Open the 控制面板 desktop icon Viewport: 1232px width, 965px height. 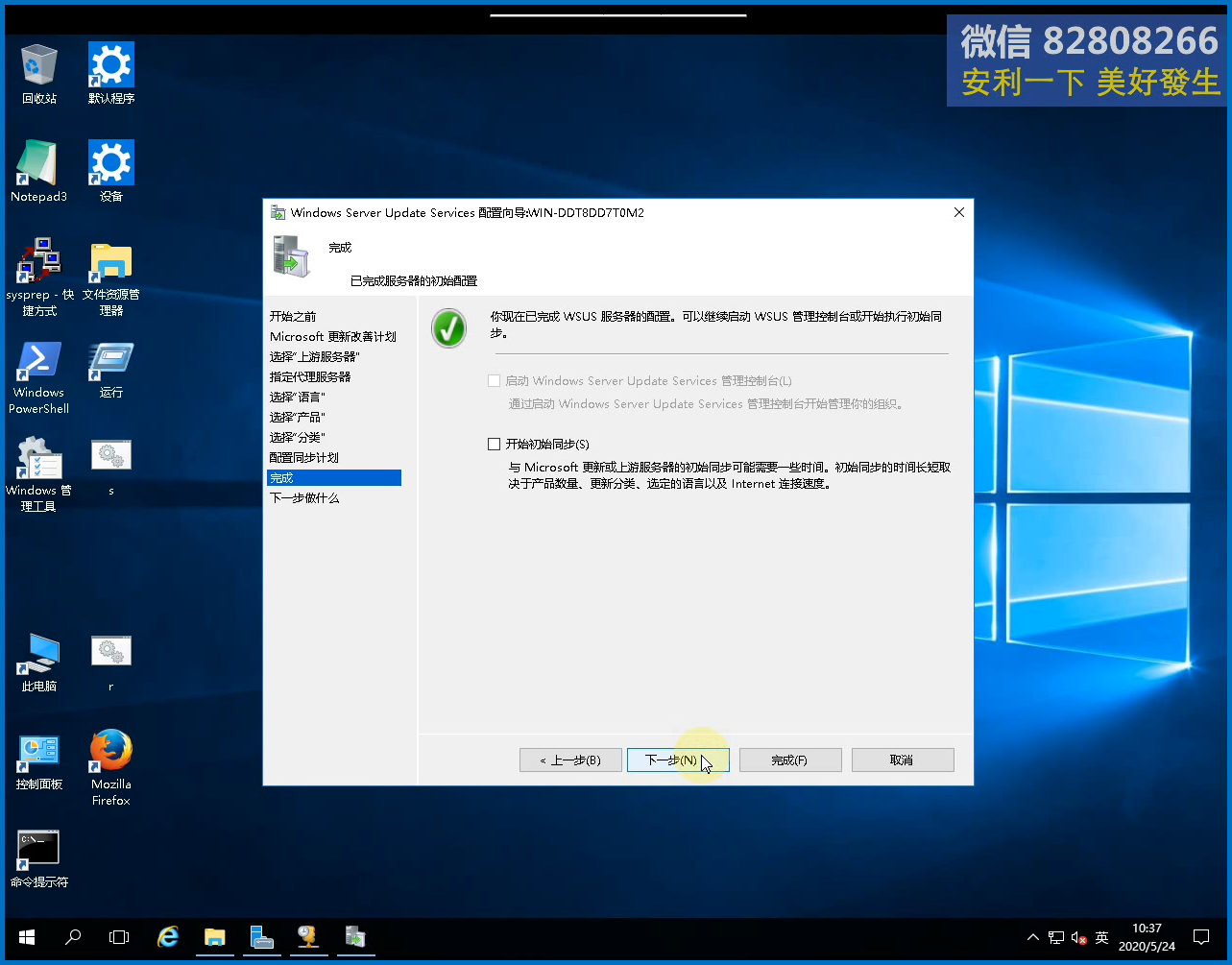click(x=38, y=762)
